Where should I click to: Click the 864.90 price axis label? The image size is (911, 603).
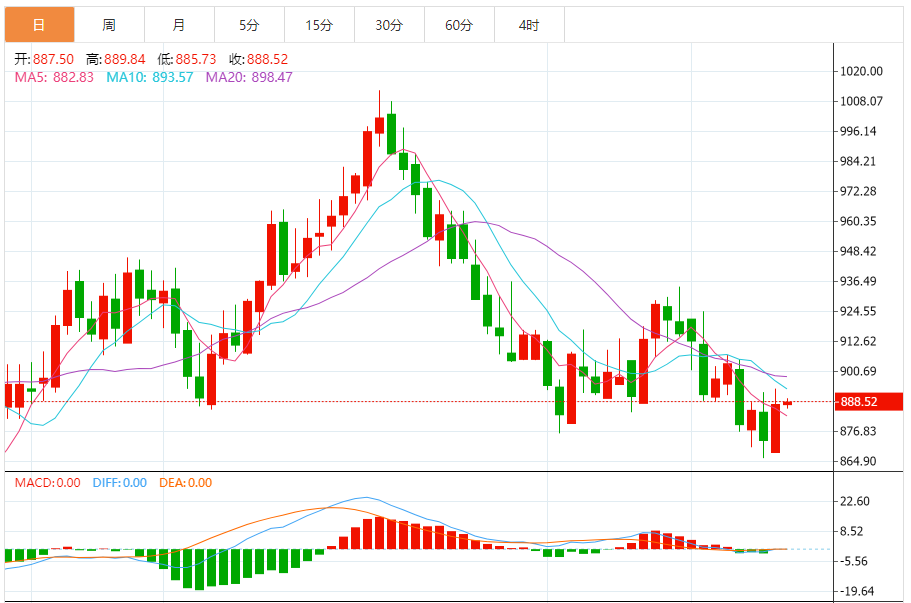pyautogui.click(x=858, y=461)
